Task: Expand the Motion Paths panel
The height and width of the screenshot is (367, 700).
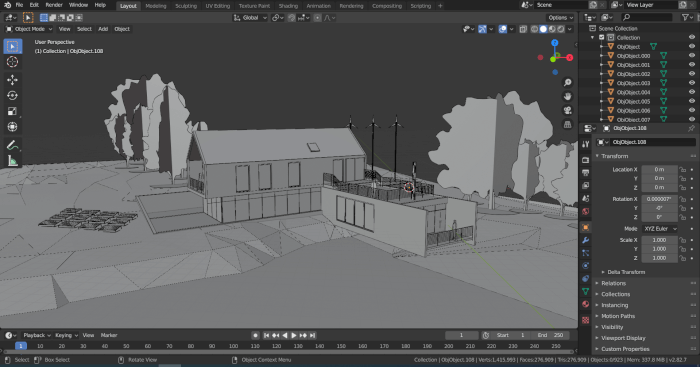Action: coord(617,316)
